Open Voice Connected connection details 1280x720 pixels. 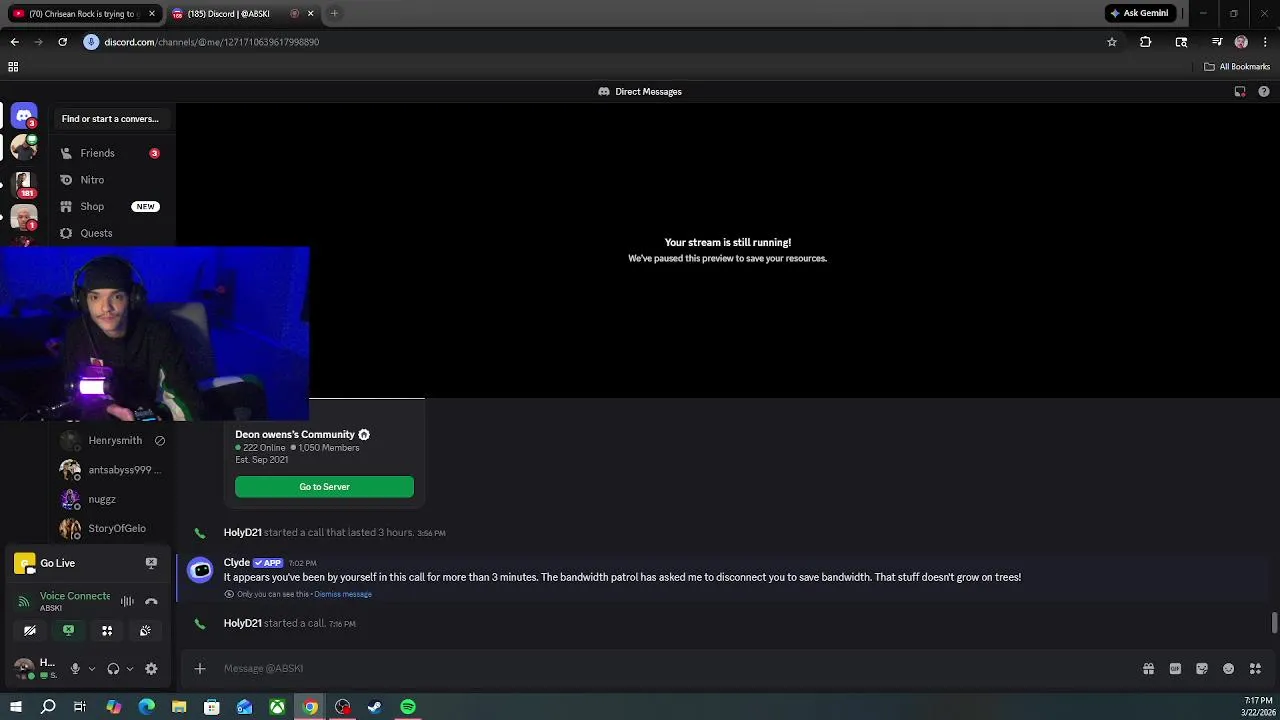(75, 596)
